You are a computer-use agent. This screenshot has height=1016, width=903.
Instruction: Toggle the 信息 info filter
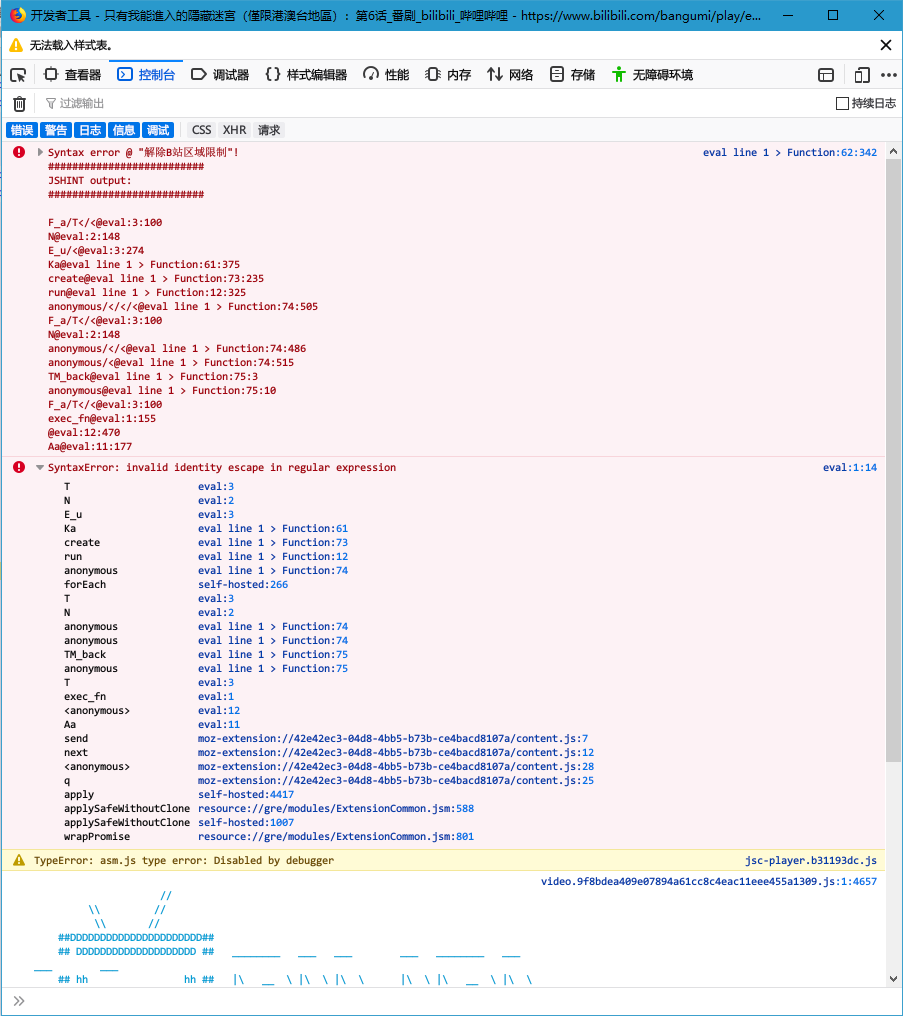[124, 130]
